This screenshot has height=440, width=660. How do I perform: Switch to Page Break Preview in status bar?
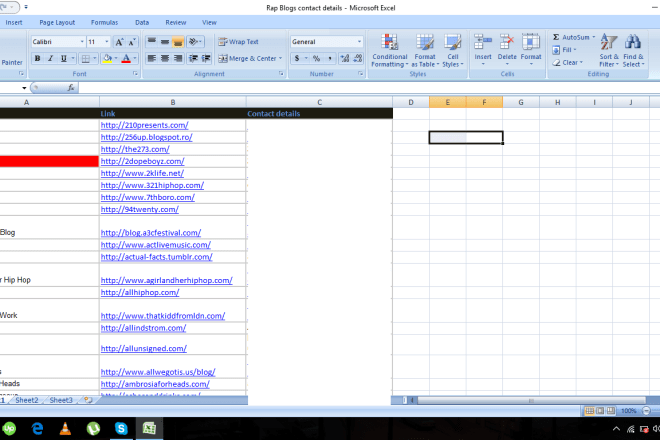611,411
